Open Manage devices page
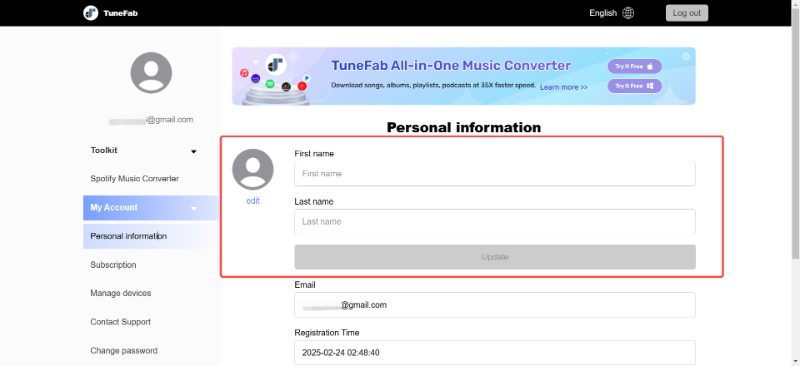The image size is (800, 366). (121, 293)
